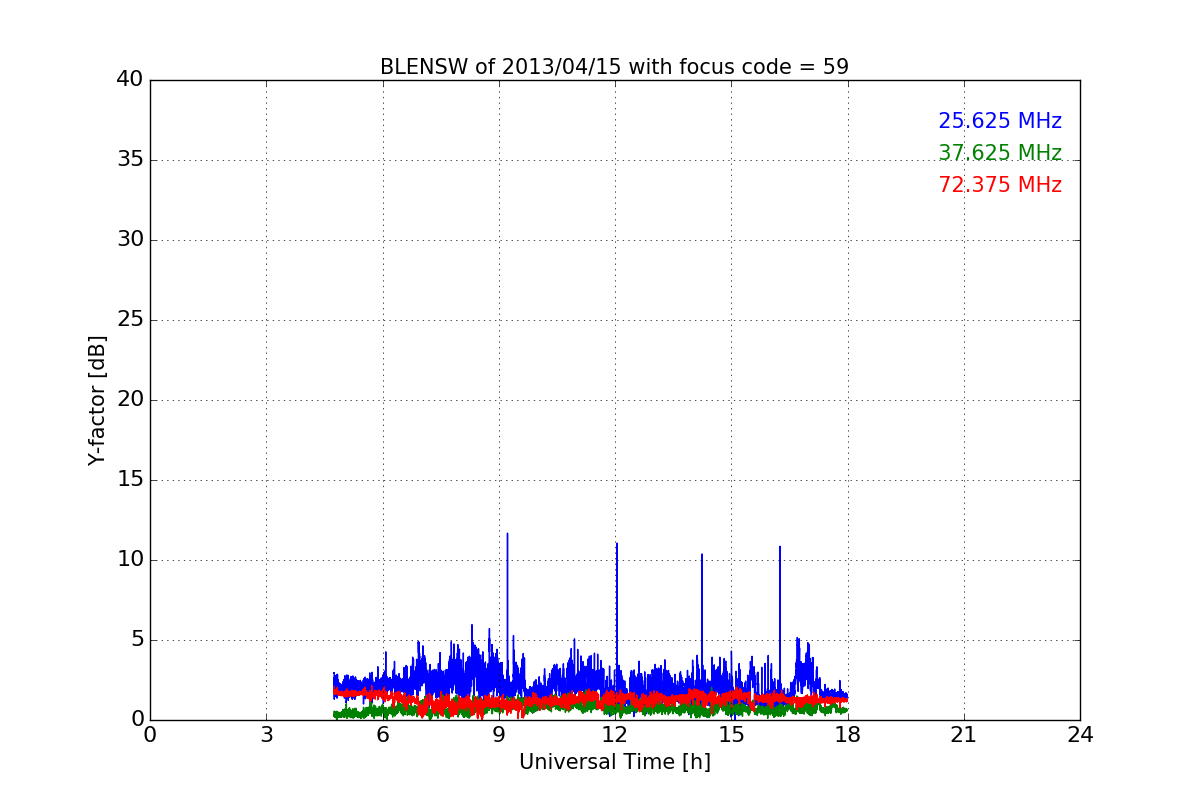Select the blue '25.625 MHz' legend label

point(1000,121)
